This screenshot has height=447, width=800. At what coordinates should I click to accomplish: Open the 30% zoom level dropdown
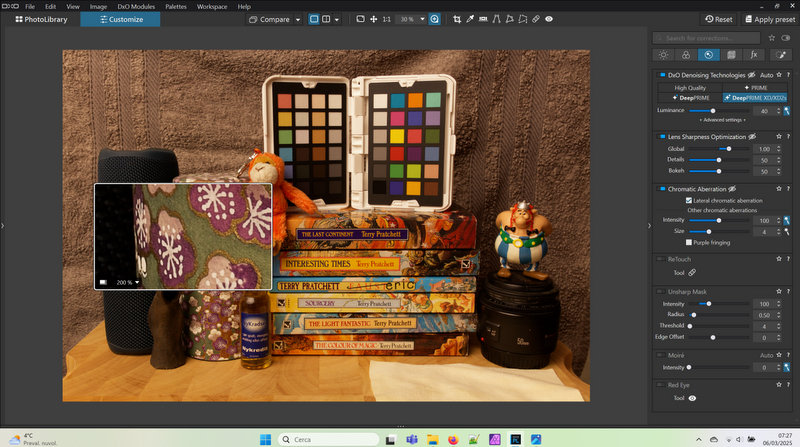tap(422, 19)
